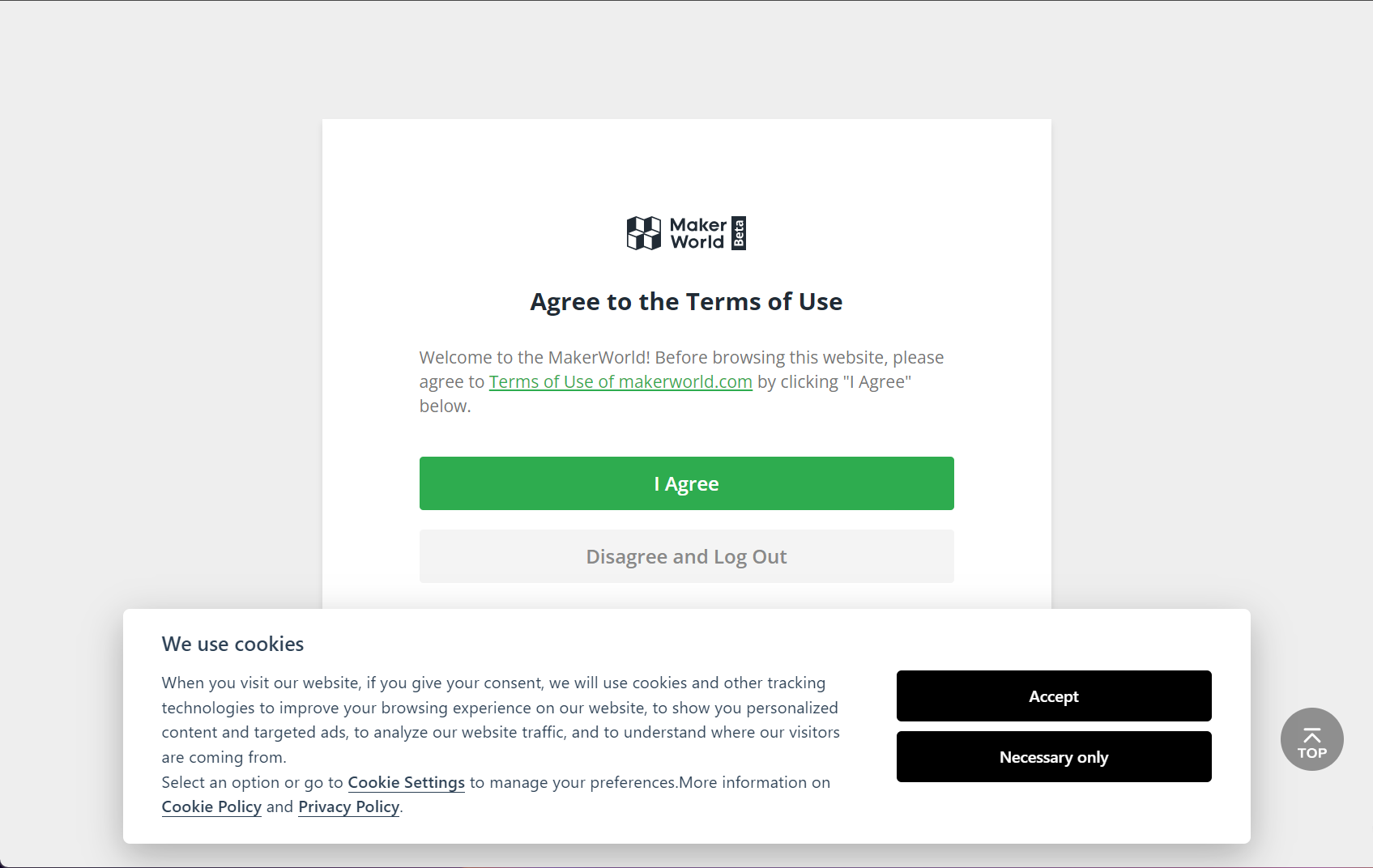
Task: Select Necessary only cookies
Action: coord(1054,757)
